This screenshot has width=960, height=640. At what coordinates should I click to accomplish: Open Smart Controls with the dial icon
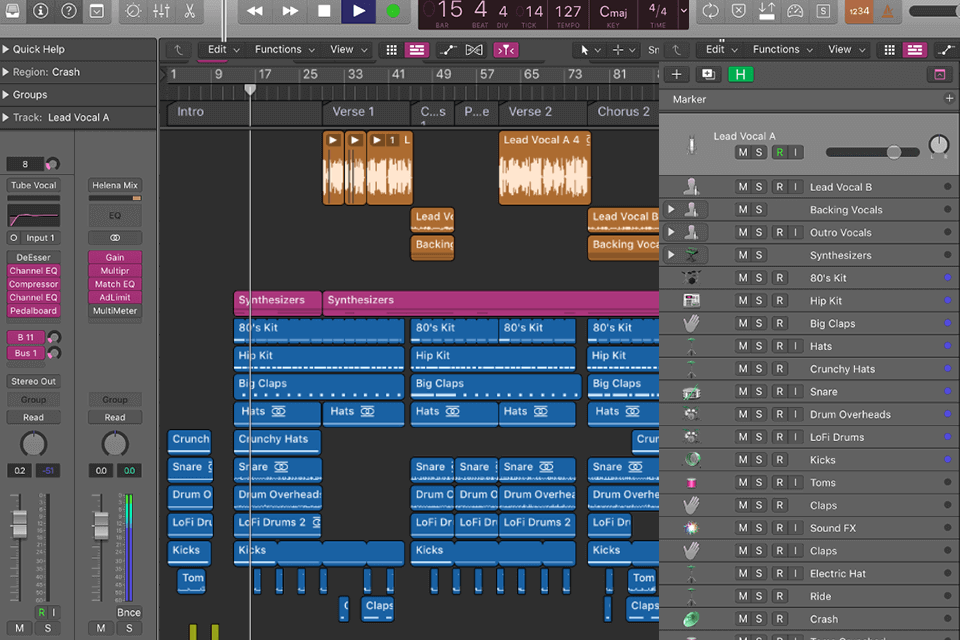coord(133,12)
